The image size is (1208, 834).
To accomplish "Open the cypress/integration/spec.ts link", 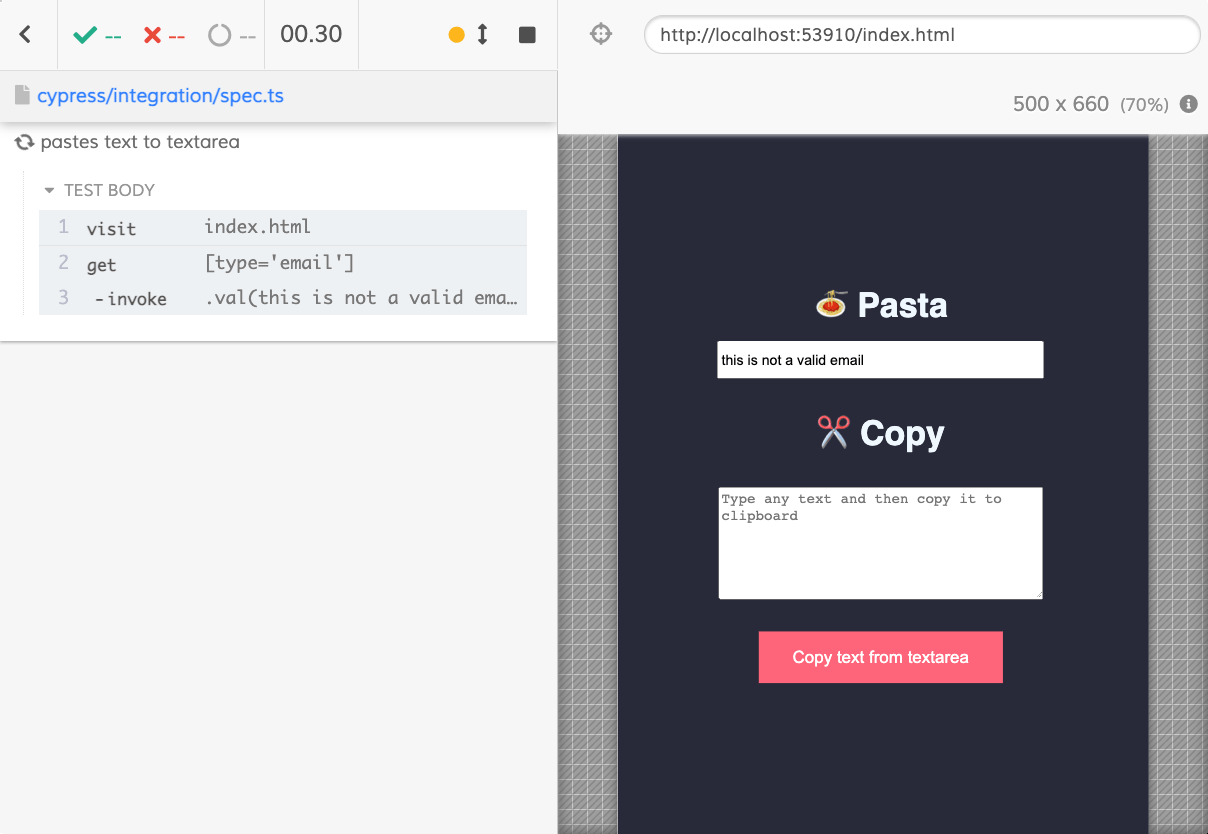I will pyautogui.click(x=160, y=95).
